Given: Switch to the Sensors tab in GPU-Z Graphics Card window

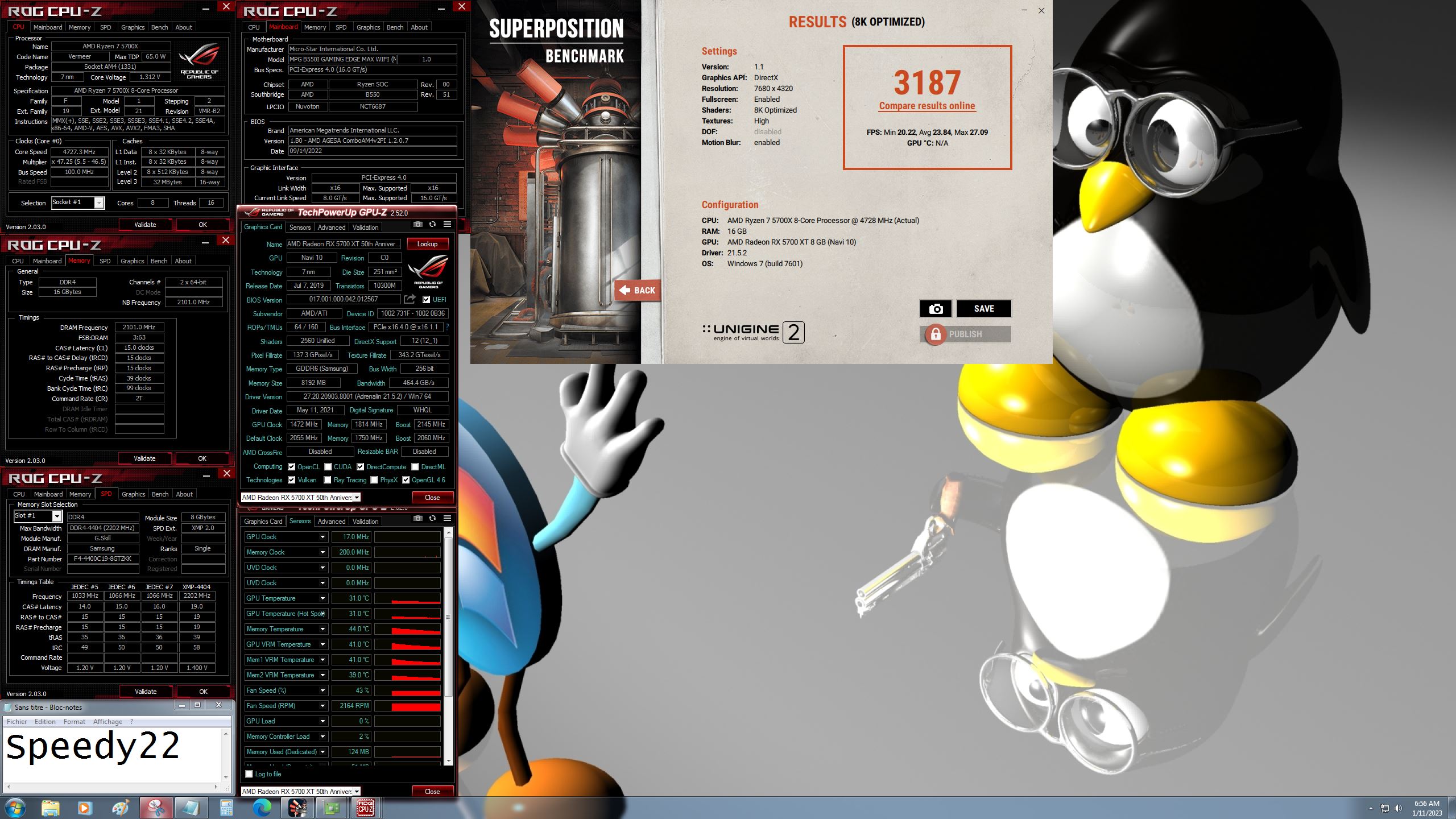Looking at the screenshot, I should point(300,227).
